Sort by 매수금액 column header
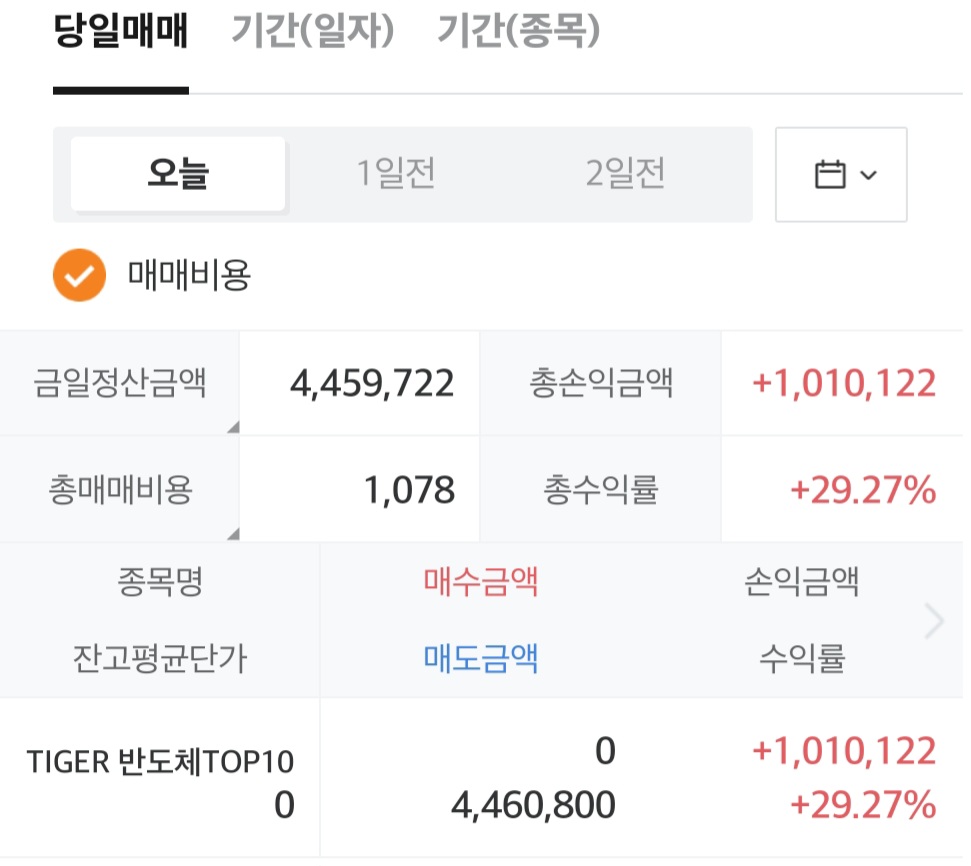The width and height of the screenshot is (971, 866). (x=481, y=582)
